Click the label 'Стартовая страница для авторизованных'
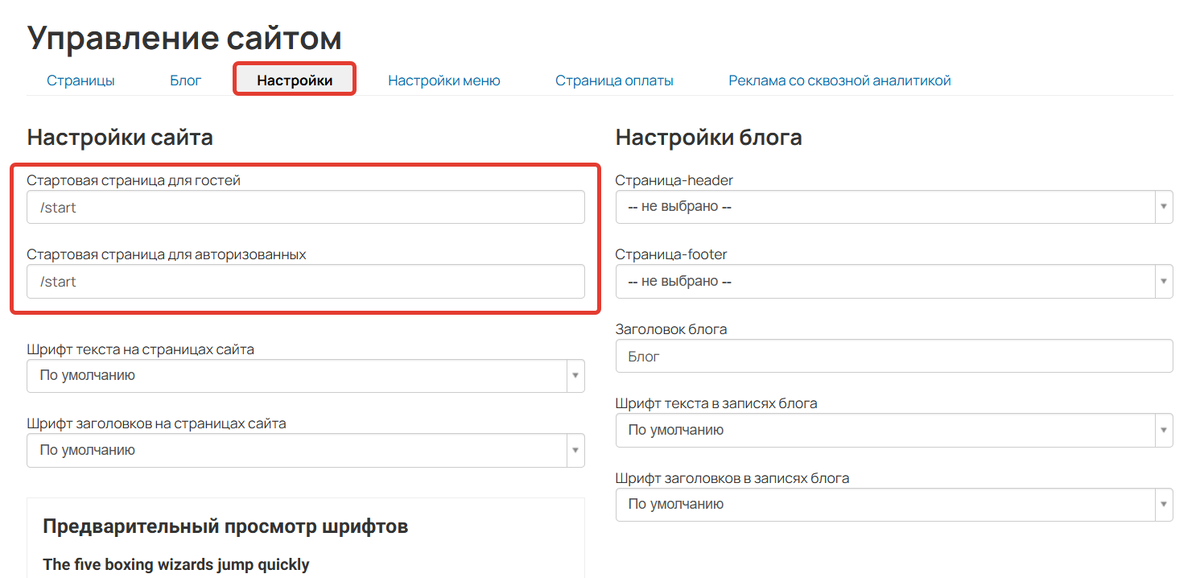Screen dimensions: 1200x578 pos(166,254)
